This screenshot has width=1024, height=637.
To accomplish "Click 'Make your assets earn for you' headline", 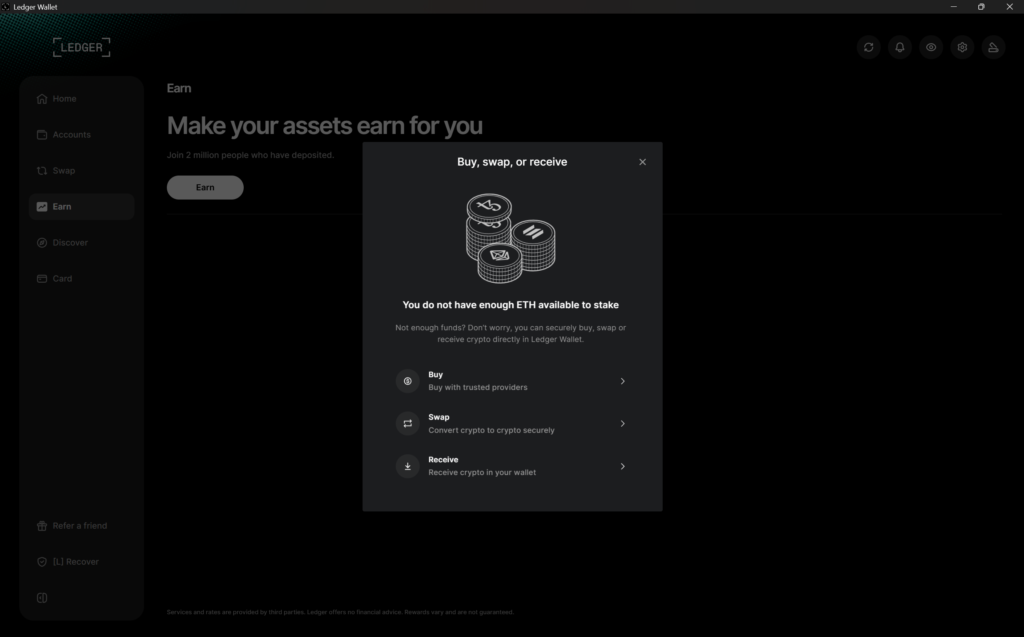I will 325,125.
